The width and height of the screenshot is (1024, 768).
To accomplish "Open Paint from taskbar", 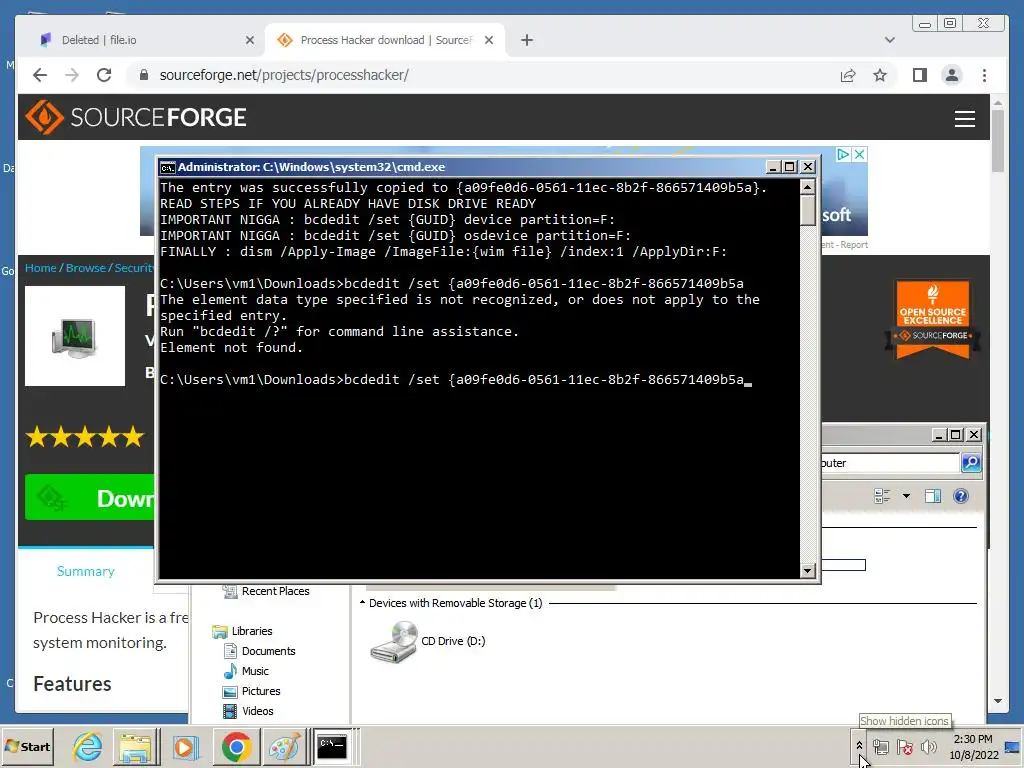I will [284, 746].
